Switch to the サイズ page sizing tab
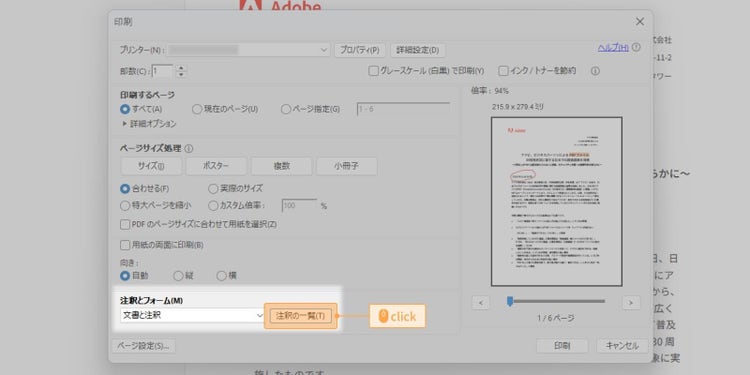Image resolution: width=750 pixels, height=375 pixels. click(x=151, y=166)
